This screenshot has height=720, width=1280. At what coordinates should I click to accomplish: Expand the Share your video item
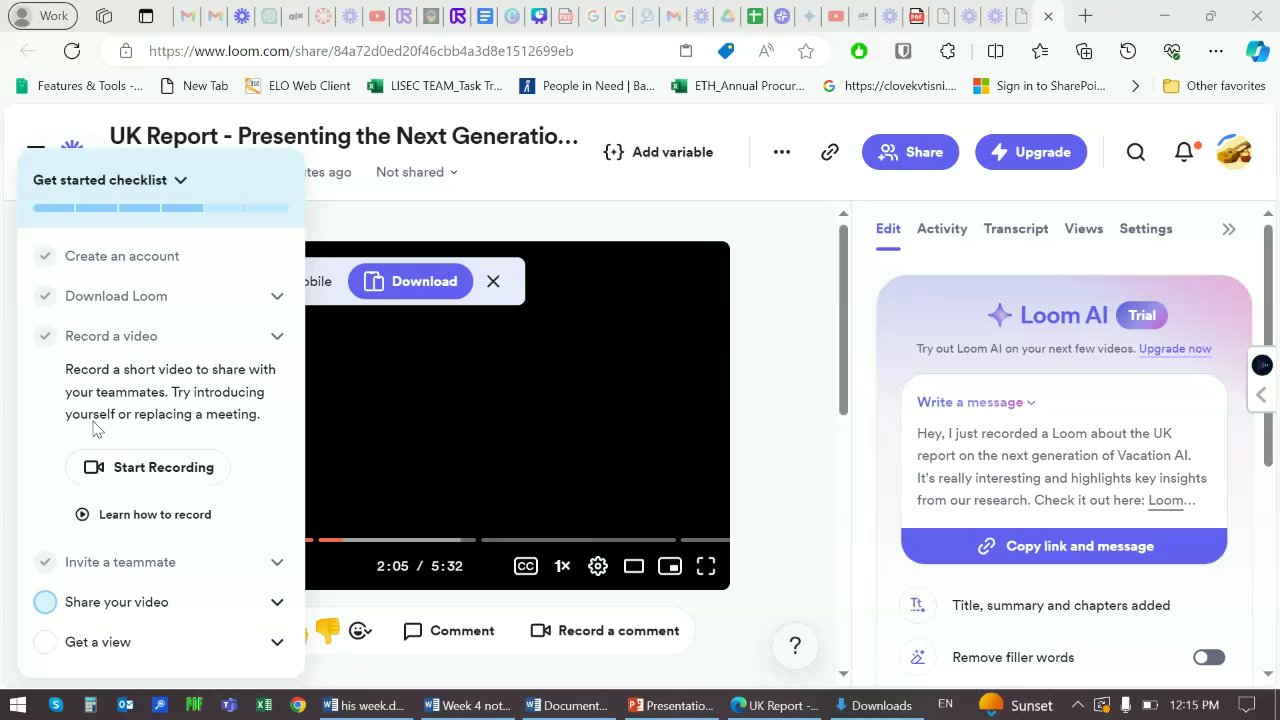277,602
